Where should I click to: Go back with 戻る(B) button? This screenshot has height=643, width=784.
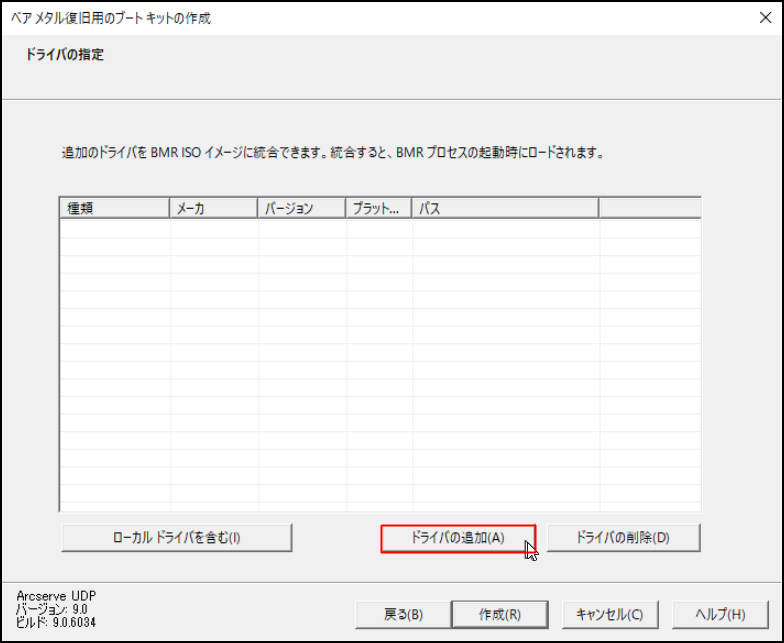[x=403, y=614]
